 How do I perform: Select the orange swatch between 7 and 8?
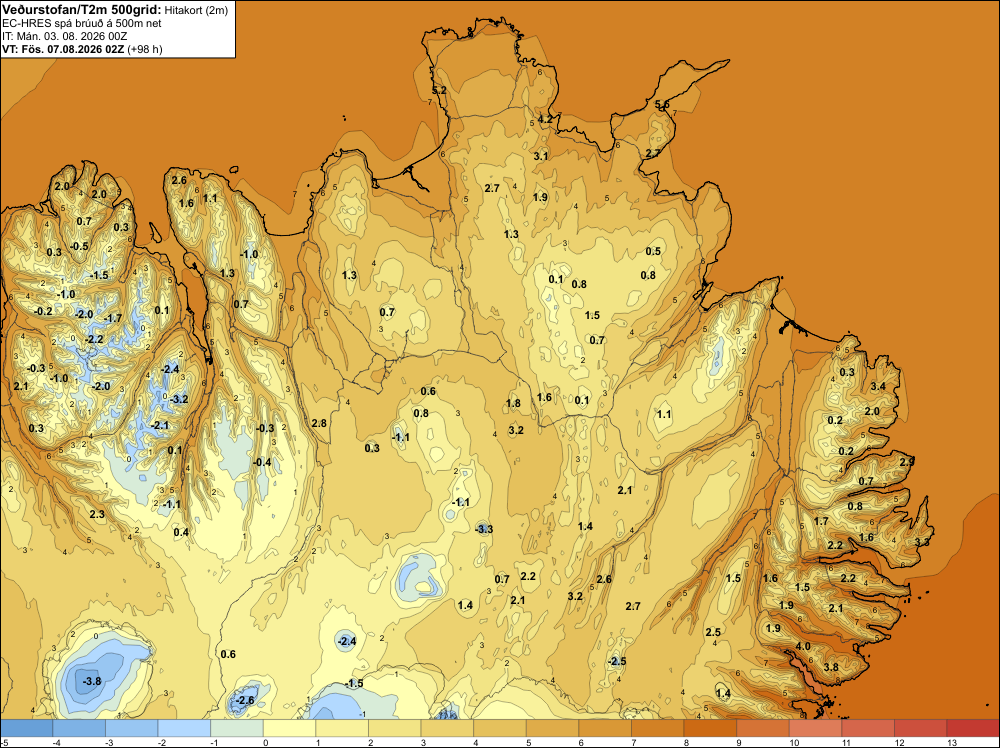click(x=658, y=728)
